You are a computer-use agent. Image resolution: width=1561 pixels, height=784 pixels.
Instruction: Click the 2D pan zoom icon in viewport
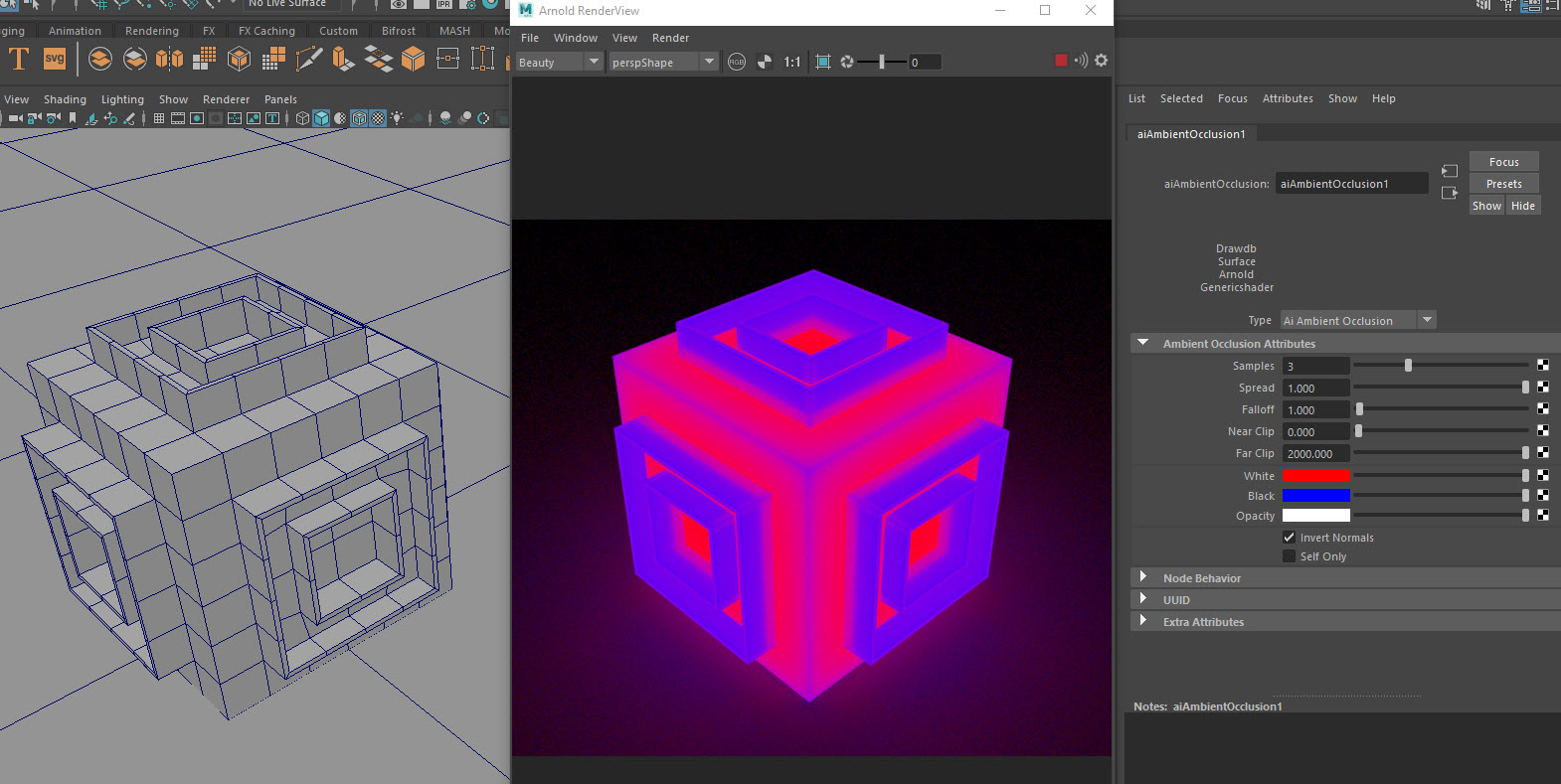110,118
